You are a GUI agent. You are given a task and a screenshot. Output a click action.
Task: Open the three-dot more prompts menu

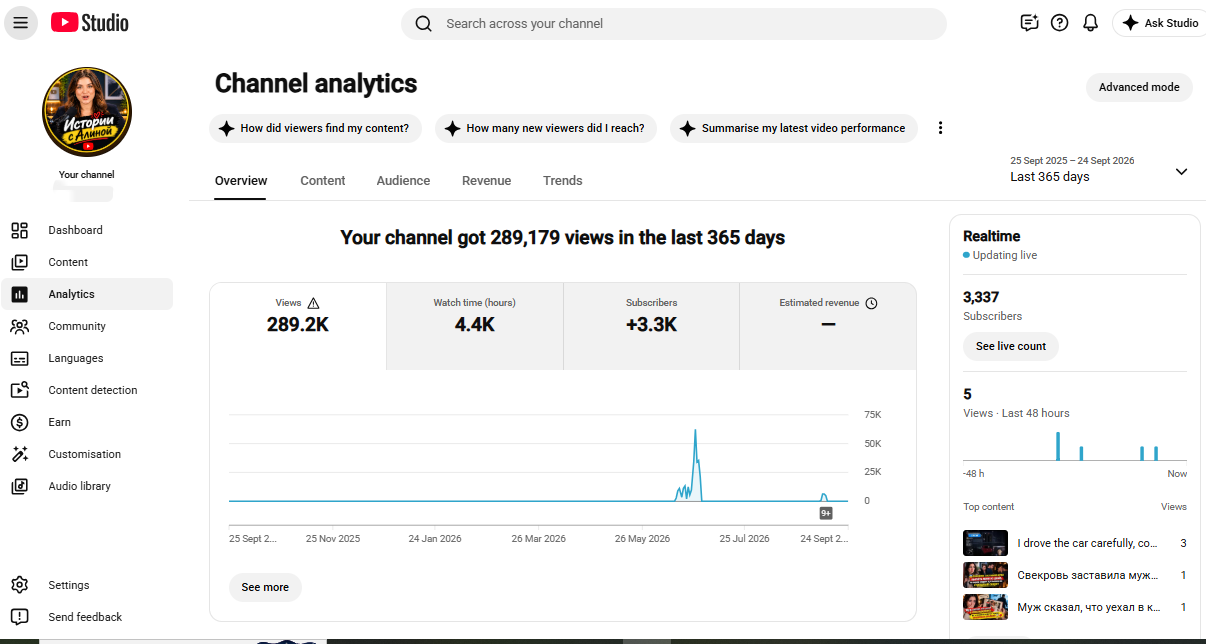(x=940, y=128)
